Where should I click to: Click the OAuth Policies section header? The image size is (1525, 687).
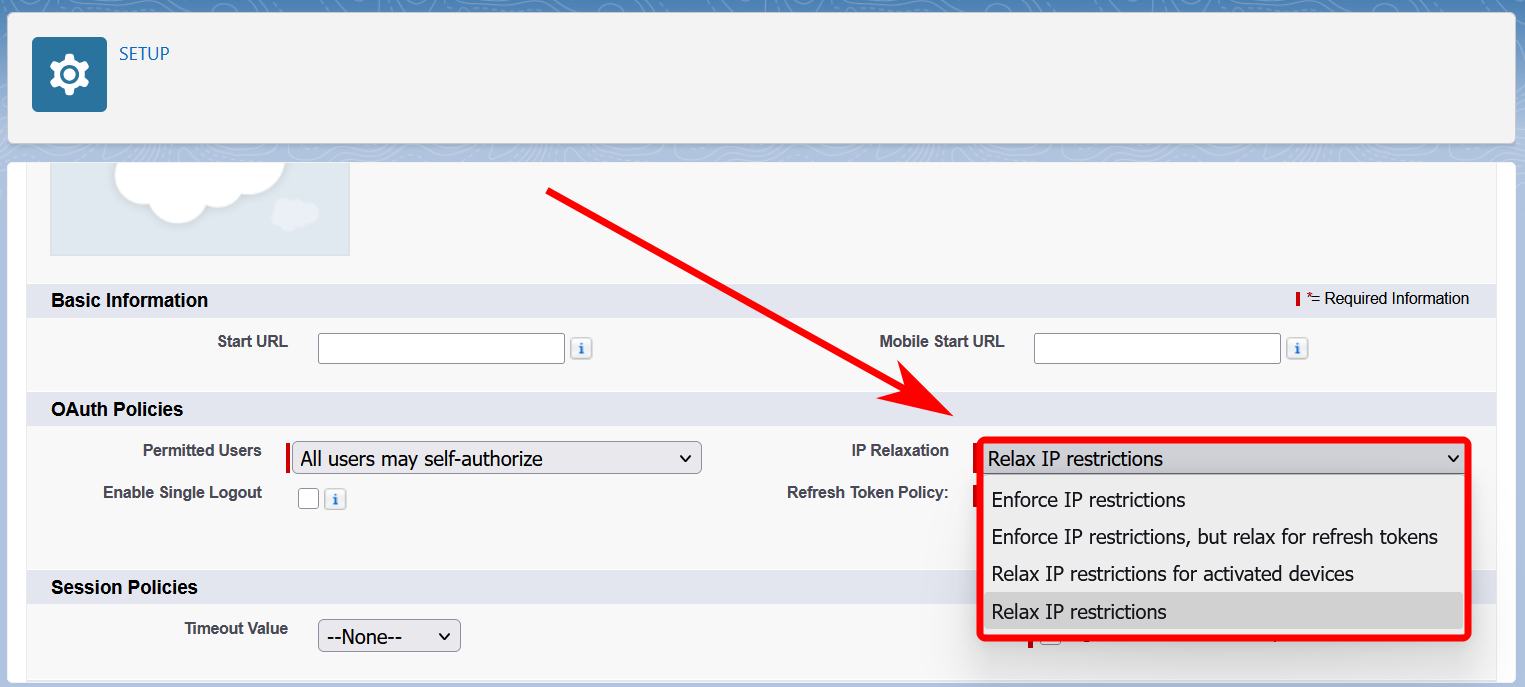[117, 409]
